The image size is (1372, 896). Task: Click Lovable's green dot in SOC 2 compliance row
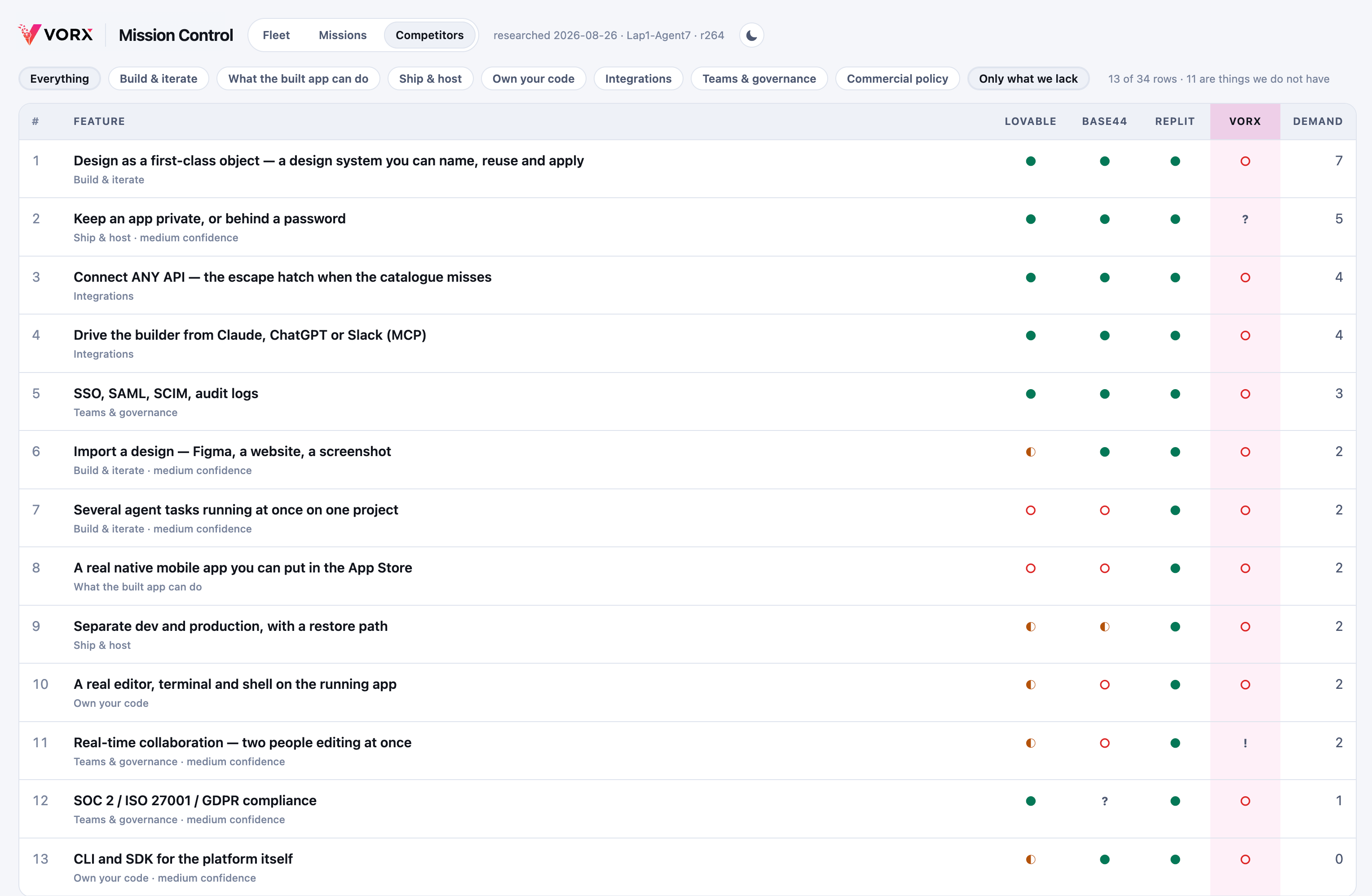(x=1030, y=801)
